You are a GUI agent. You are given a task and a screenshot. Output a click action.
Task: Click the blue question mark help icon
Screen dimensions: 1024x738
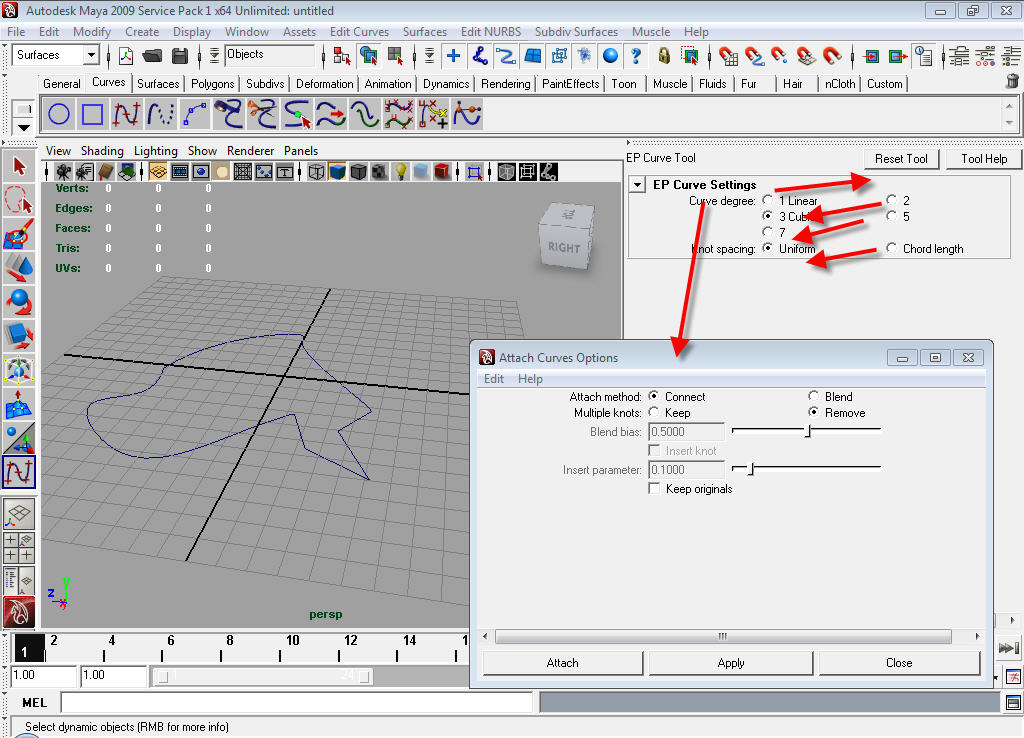[635, 56]
